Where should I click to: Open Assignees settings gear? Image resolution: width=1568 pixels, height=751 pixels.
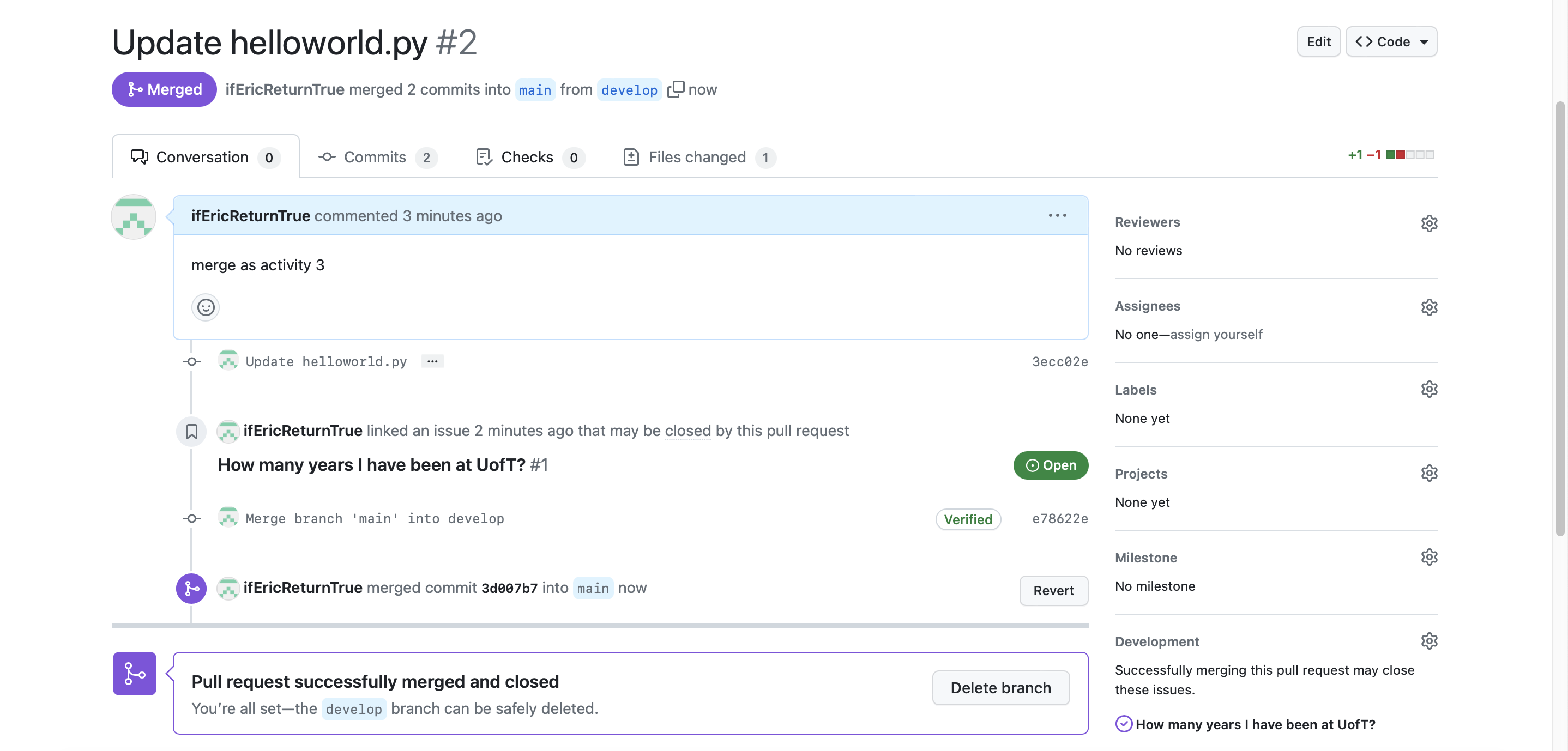click(x=1428, y=307)
